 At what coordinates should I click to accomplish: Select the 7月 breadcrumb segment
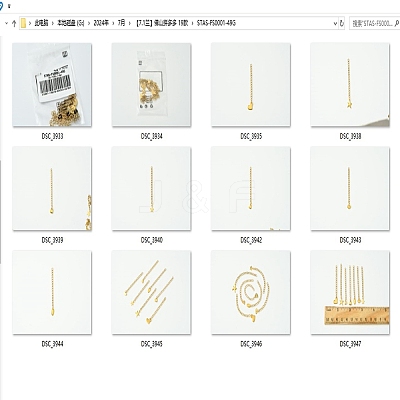[x=121, y=23]
